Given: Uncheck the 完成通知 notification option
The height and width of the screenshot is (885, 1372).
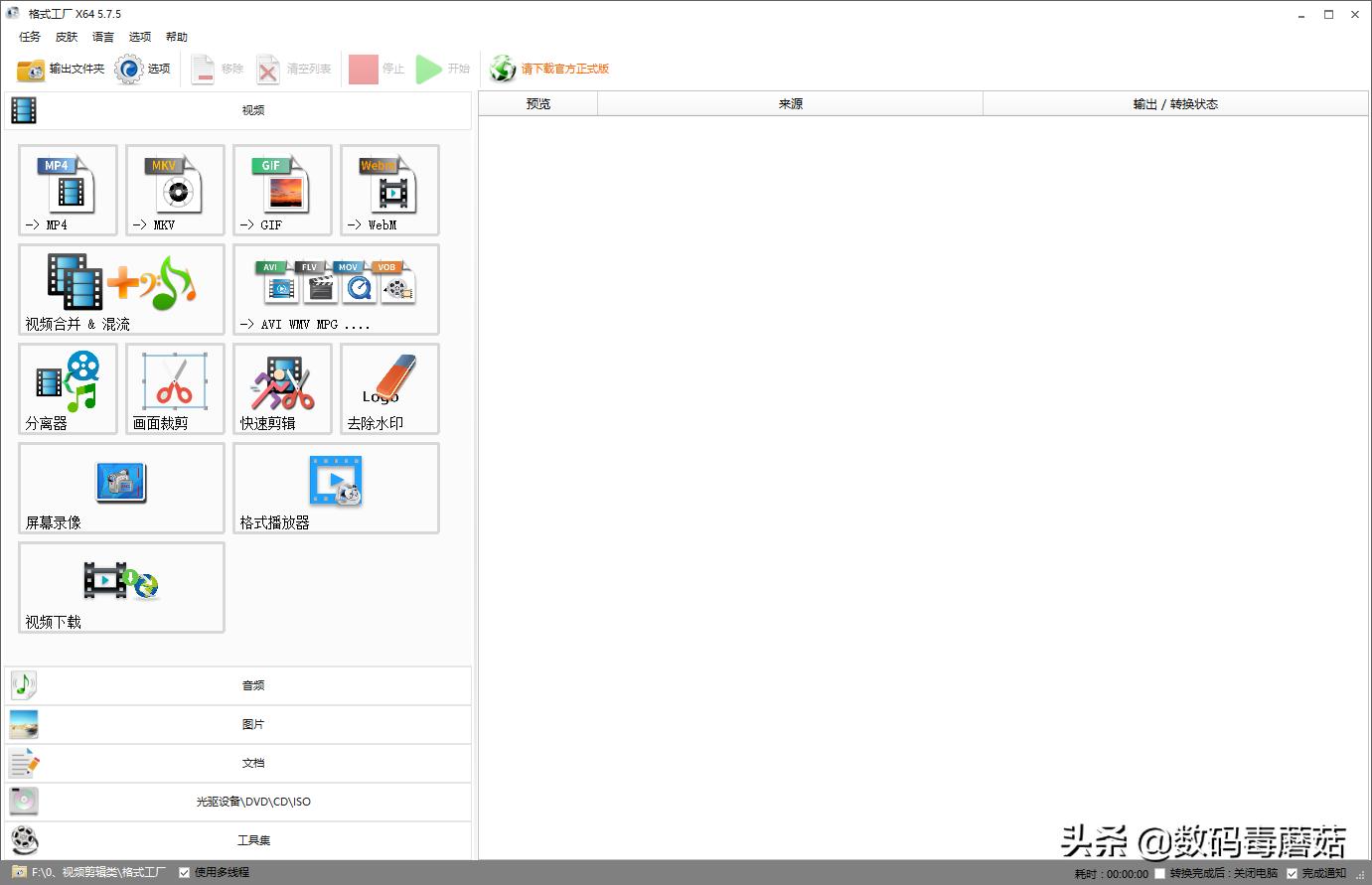Looking at the screenshot, I should click(x=1292, y=871).
